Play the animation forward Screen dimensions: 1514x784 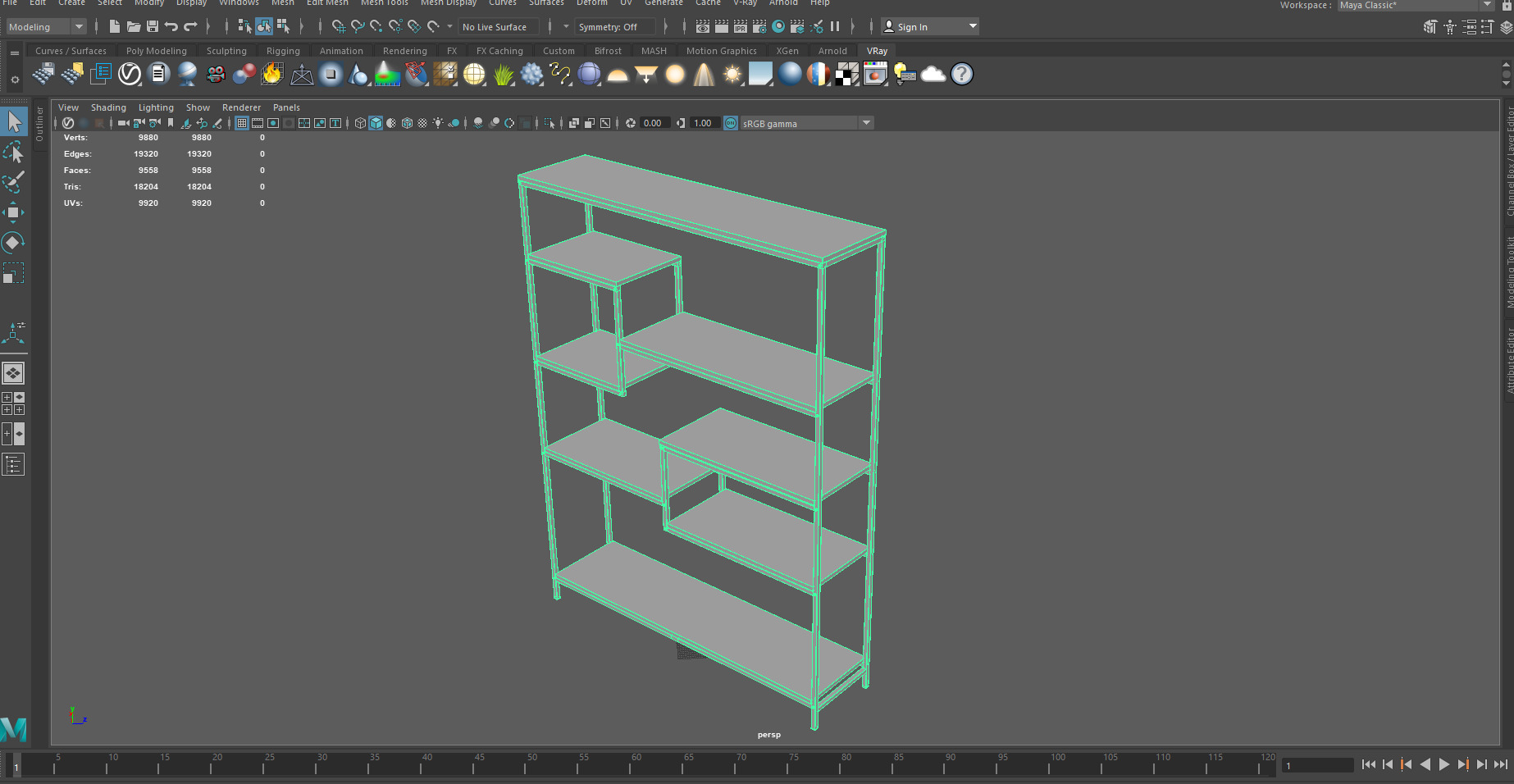pos(1444,764)
